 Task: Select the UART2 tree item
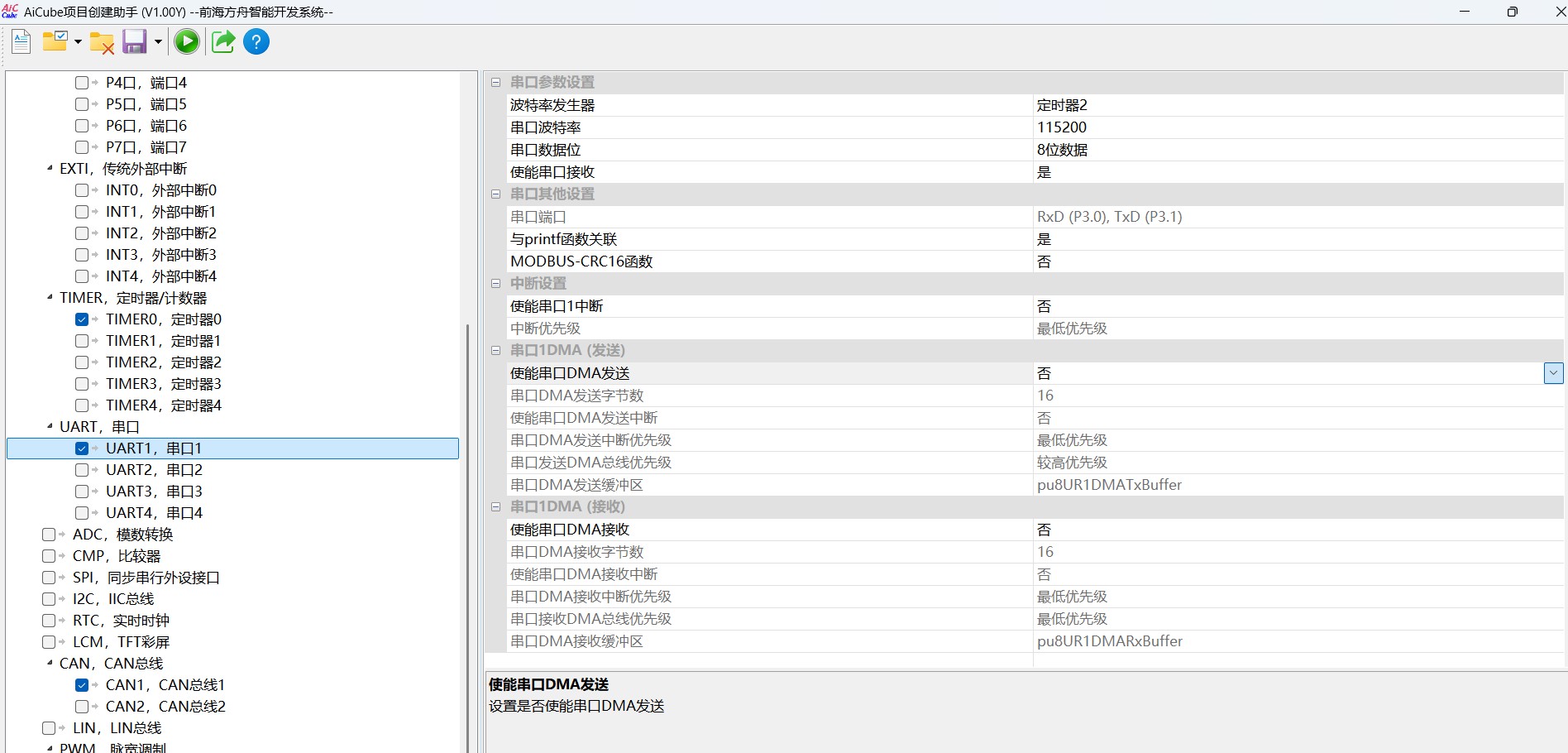pyautogui.click(x=153, y=469)
